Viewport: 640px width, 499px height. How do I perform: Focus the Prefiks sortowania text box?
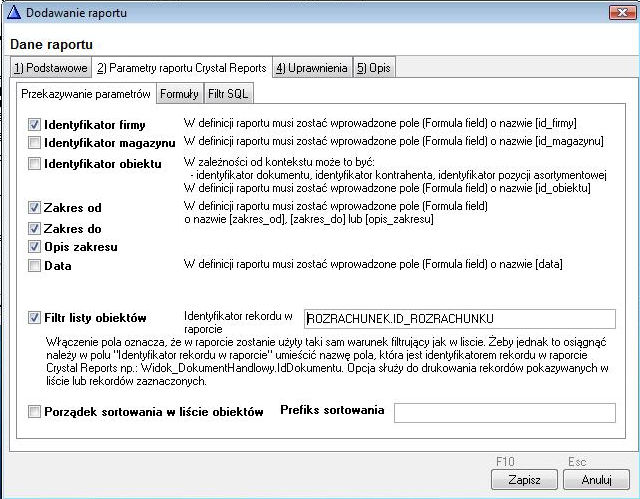point(504,412)
